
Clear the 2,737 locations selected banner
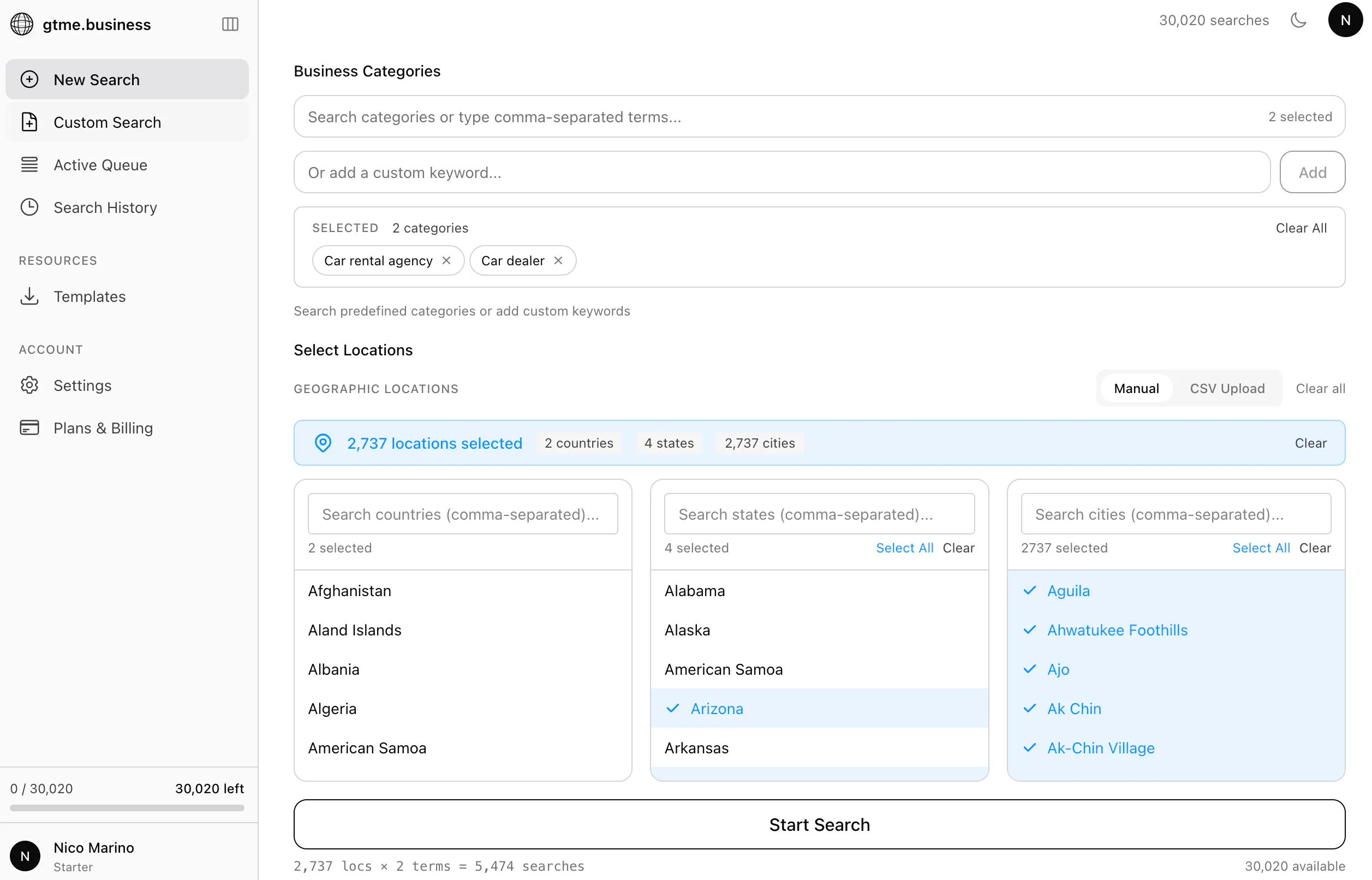[1310, 443]
